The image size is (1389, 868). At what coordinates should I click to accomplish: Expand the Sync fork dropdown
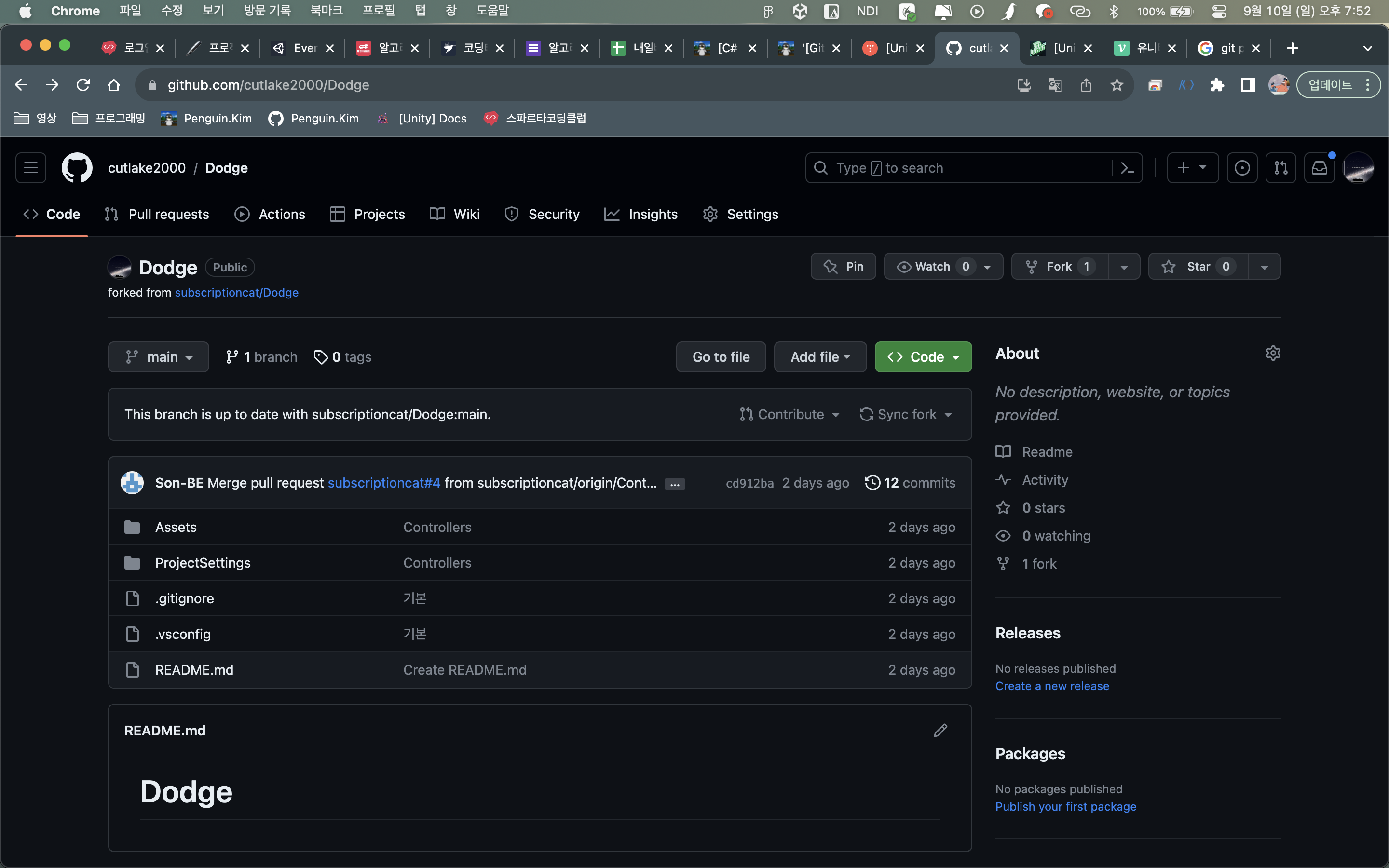(x=906, y=415)
